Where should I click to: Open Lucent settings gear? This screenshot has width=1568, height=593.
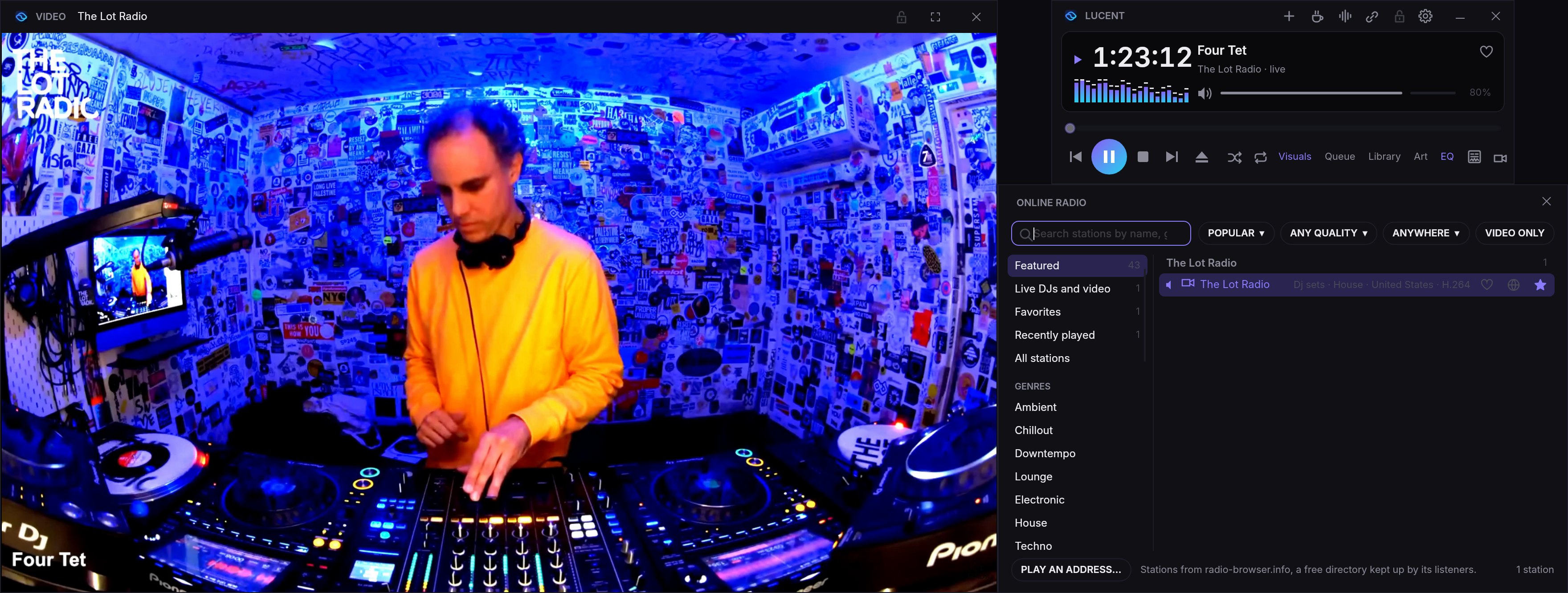1425,16
